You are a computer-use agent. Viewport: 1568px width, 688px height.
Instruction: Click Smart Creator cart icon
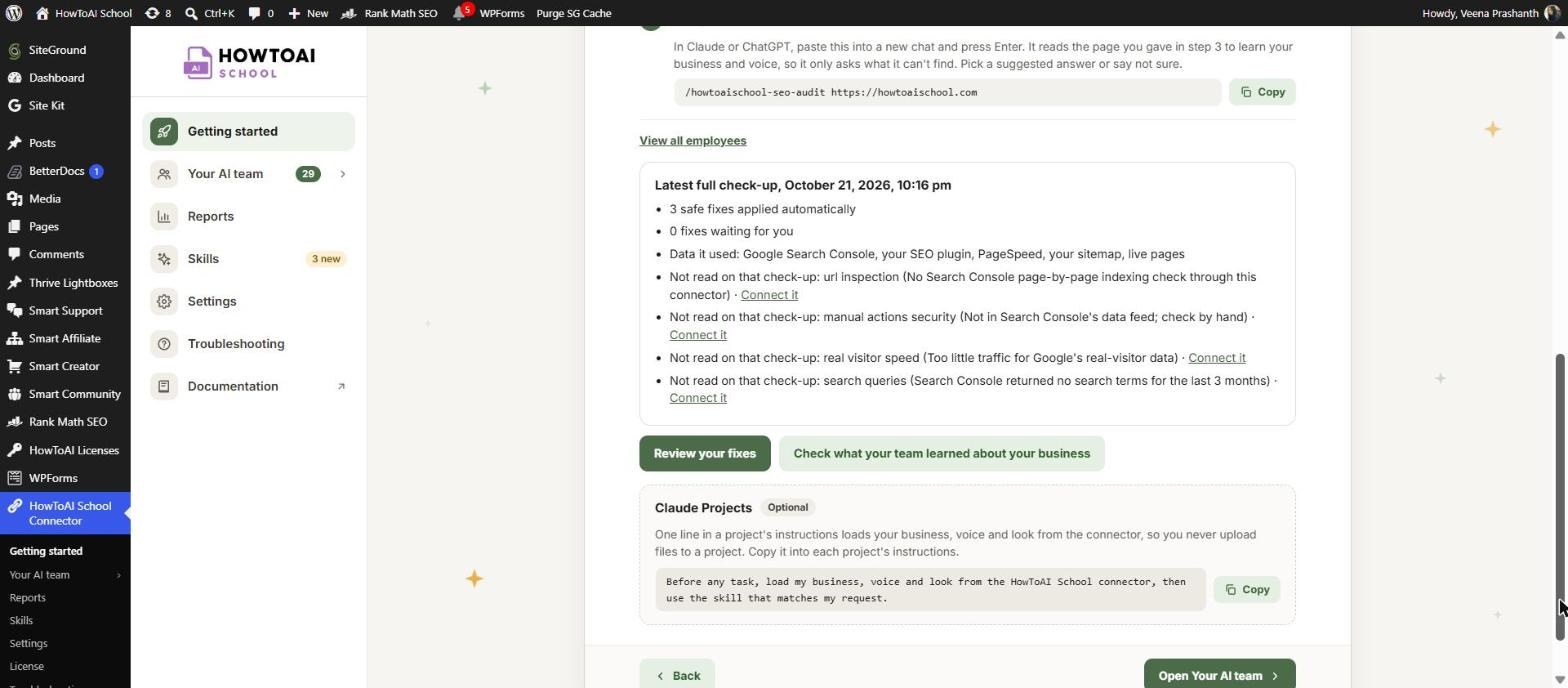pos(14,366)
